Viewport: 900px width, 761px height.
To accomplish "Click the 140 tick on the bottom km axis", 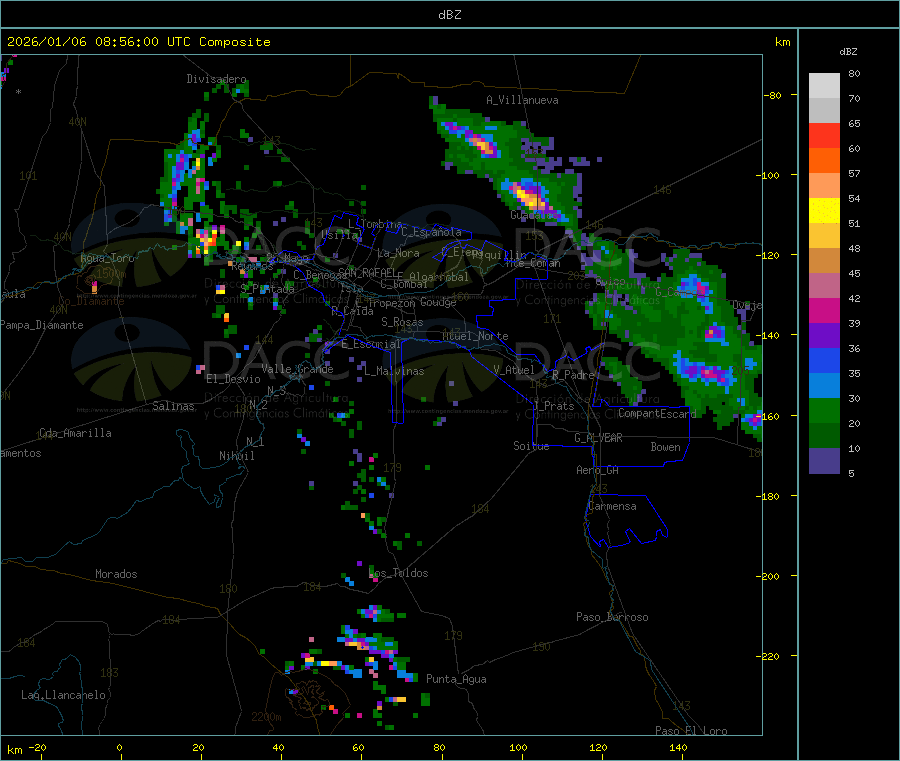I will pyautogui.click(x=678, y=747).
